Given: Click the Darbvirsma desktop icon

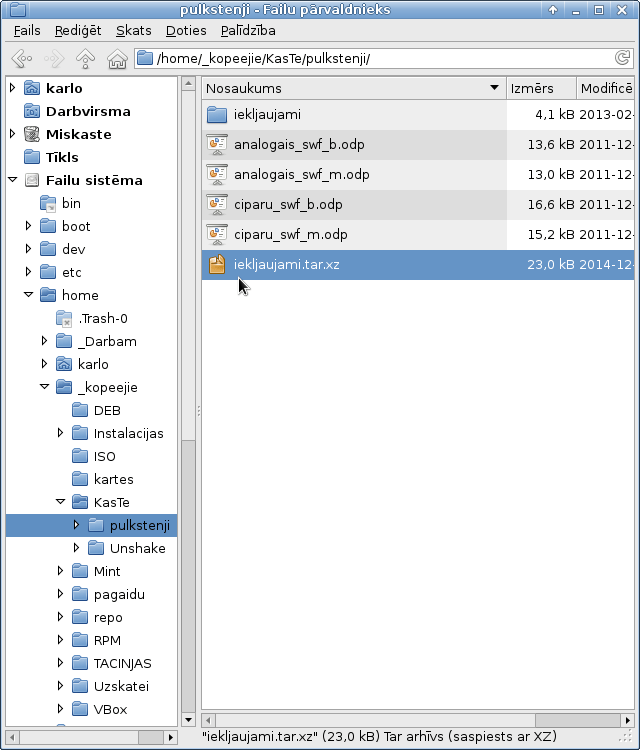Looking at the screenshot, I should tap(32, 111).
